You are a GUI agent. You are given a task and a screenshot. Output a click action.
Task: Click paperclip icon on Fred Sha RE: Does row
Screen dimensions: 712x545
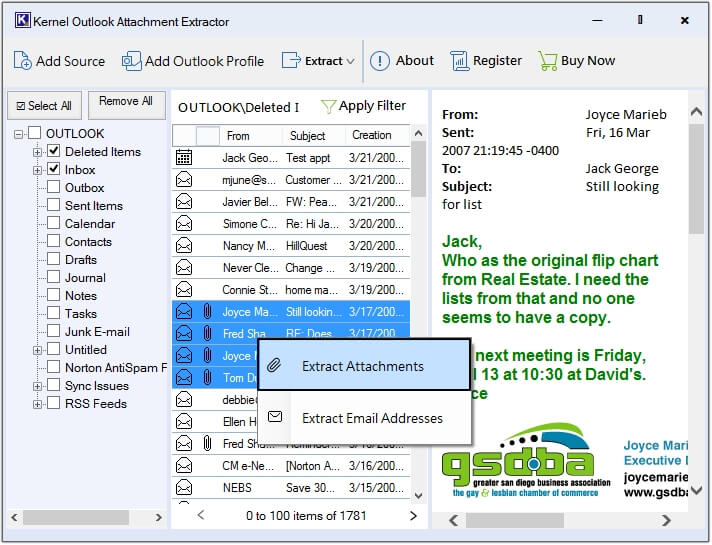pyautogui.click(x=208, y=333)
